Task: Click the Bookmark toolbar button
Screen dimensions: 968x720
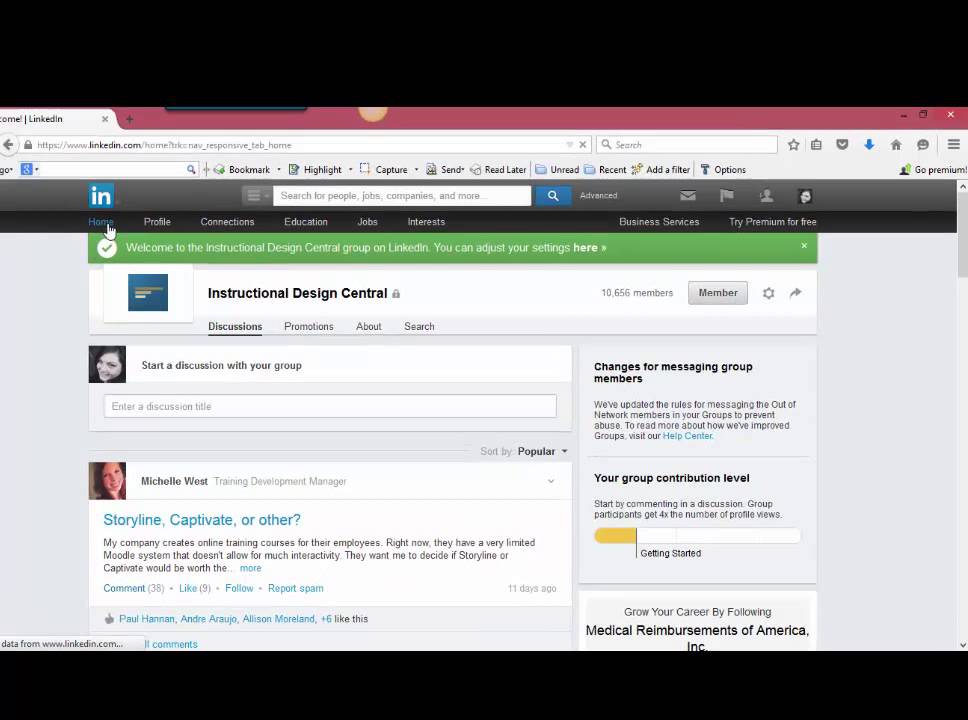Action: pos(242,169)
